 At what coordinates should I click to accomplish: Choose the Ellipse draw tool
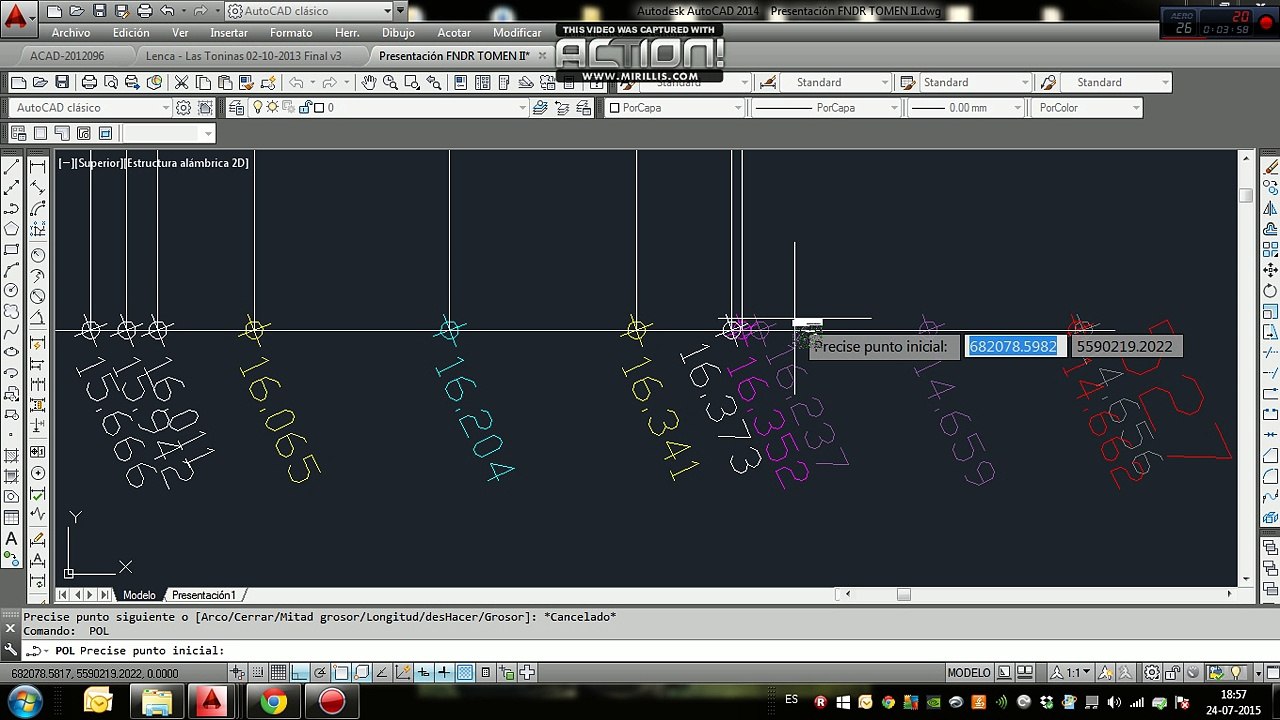pyautogui.click(x=12, y=352)
